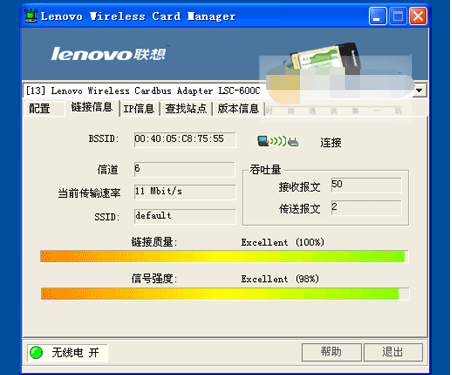Screen dimensions: 452x375
Task: Click the 当前传输速率 field
Action: point(185,192)
